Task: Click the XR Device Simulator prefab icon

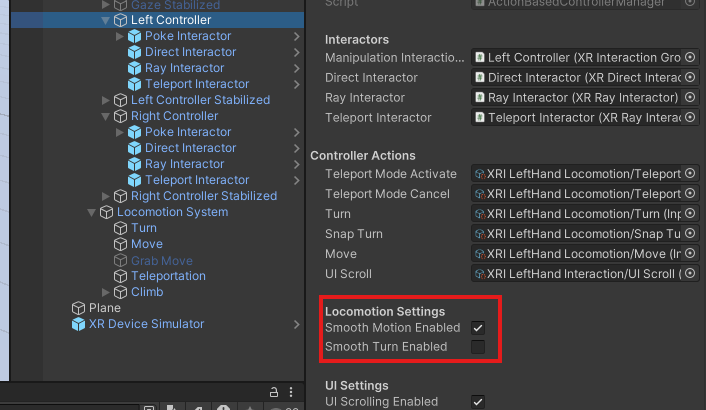Action: (x=78, y=324)
